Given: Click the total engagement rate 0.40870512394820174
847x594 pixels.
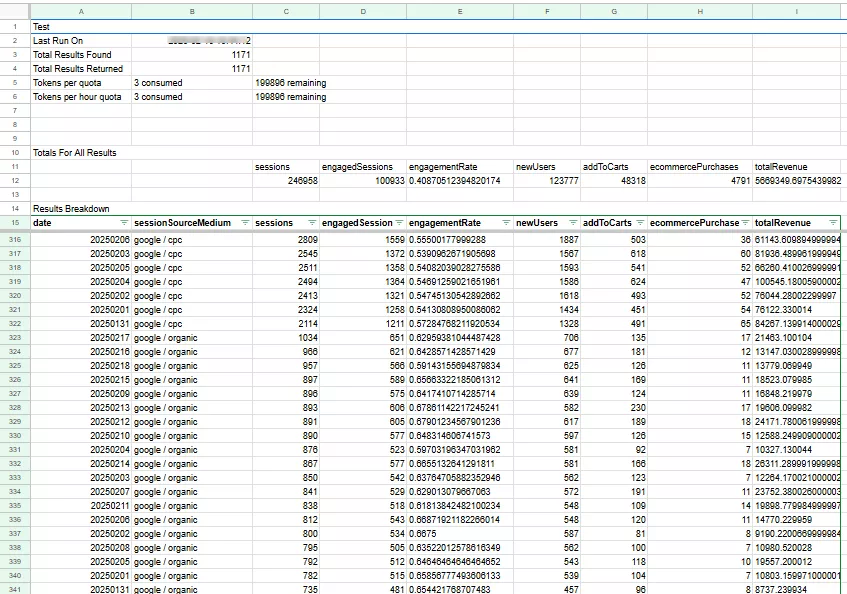Looking at the screenshot, I should coord(460,180).
